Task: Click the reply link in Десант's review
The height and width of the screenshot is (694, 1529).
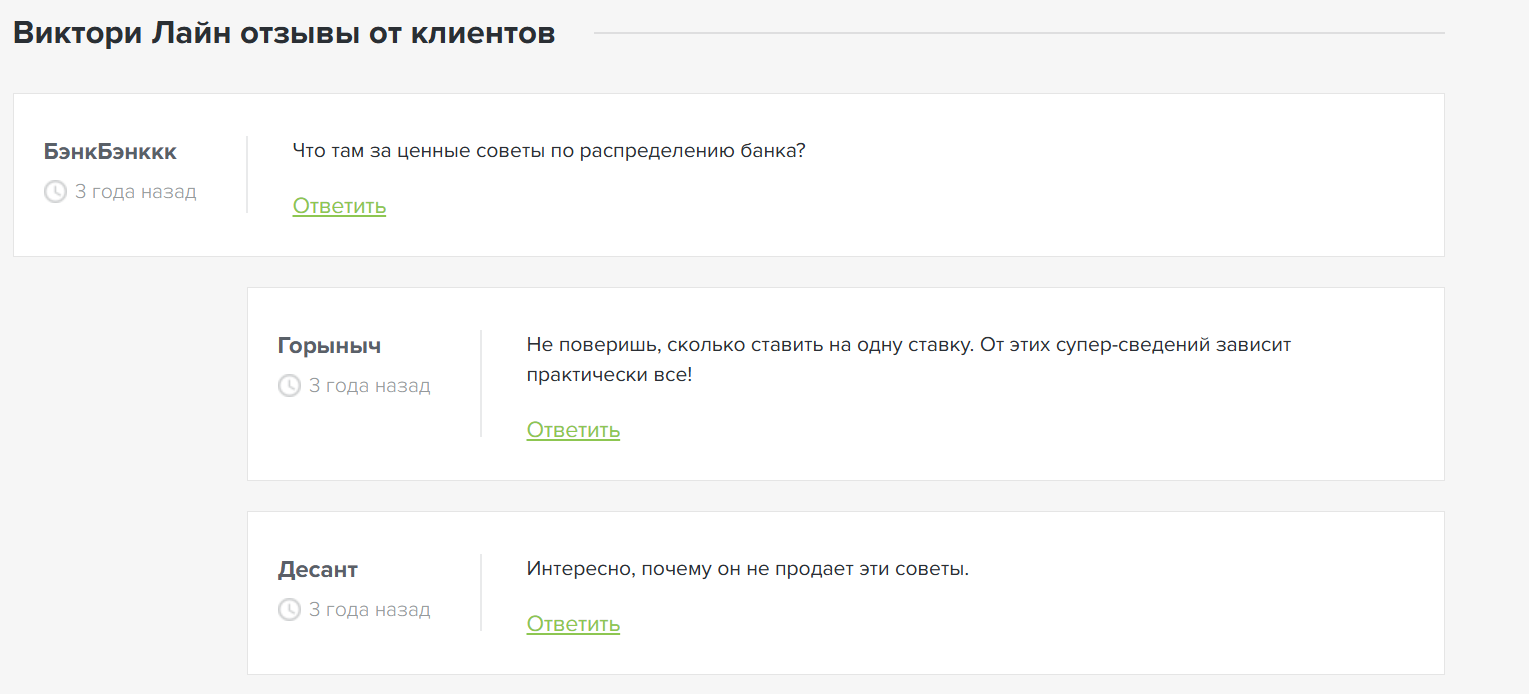Action: tap(572, 623)
